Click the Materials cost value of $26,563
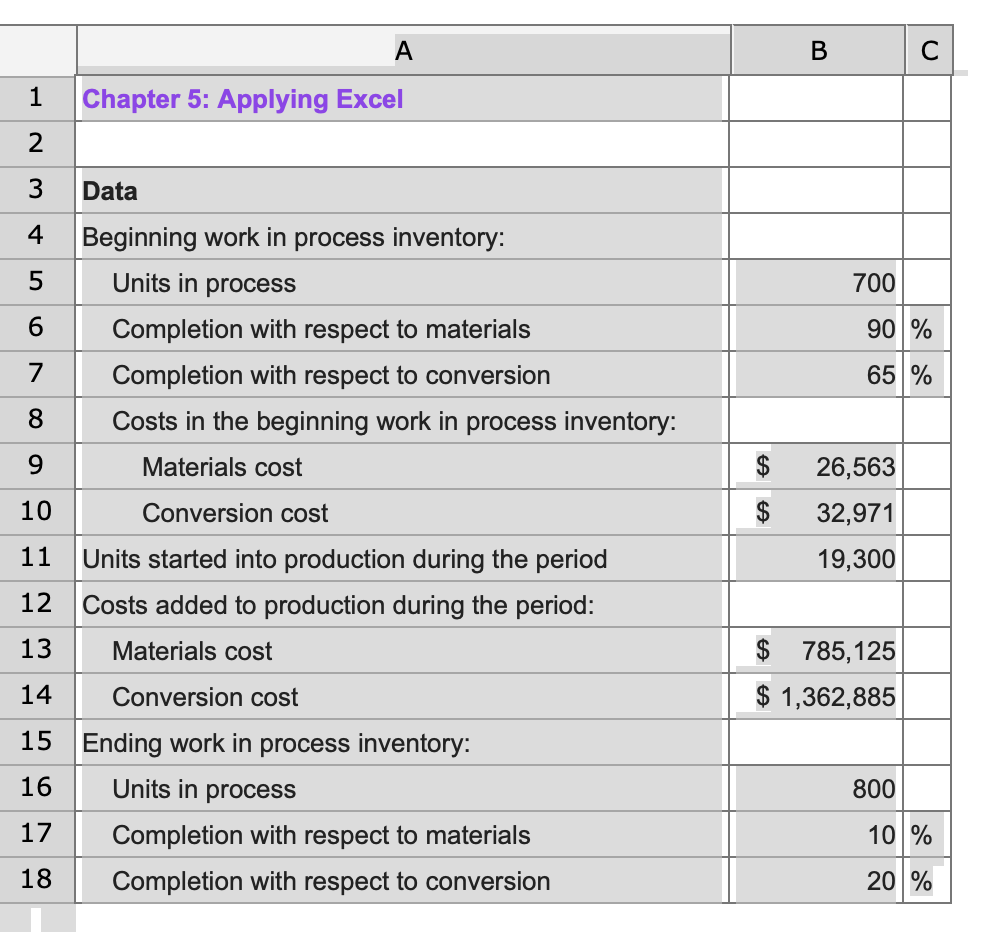Image resolution: width=996 pixels, height=932 pixels. tap(818, 467)
